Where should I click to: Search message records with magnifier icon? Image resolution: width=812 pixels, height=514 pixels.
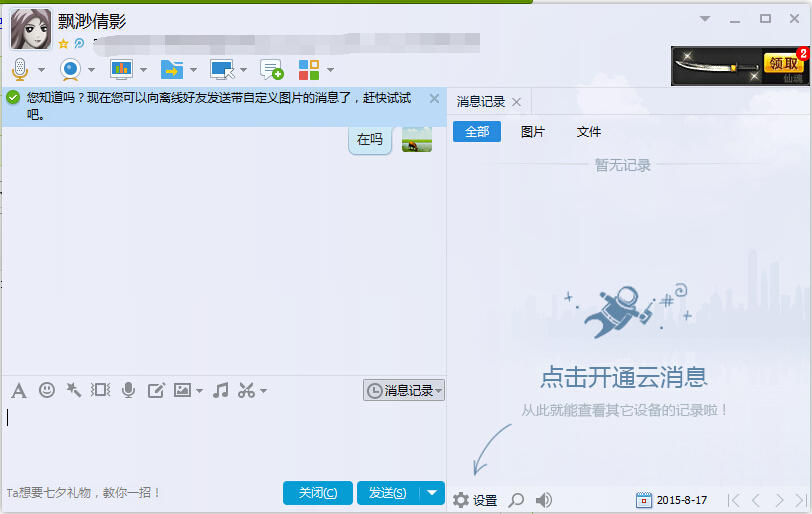point(516,500)
